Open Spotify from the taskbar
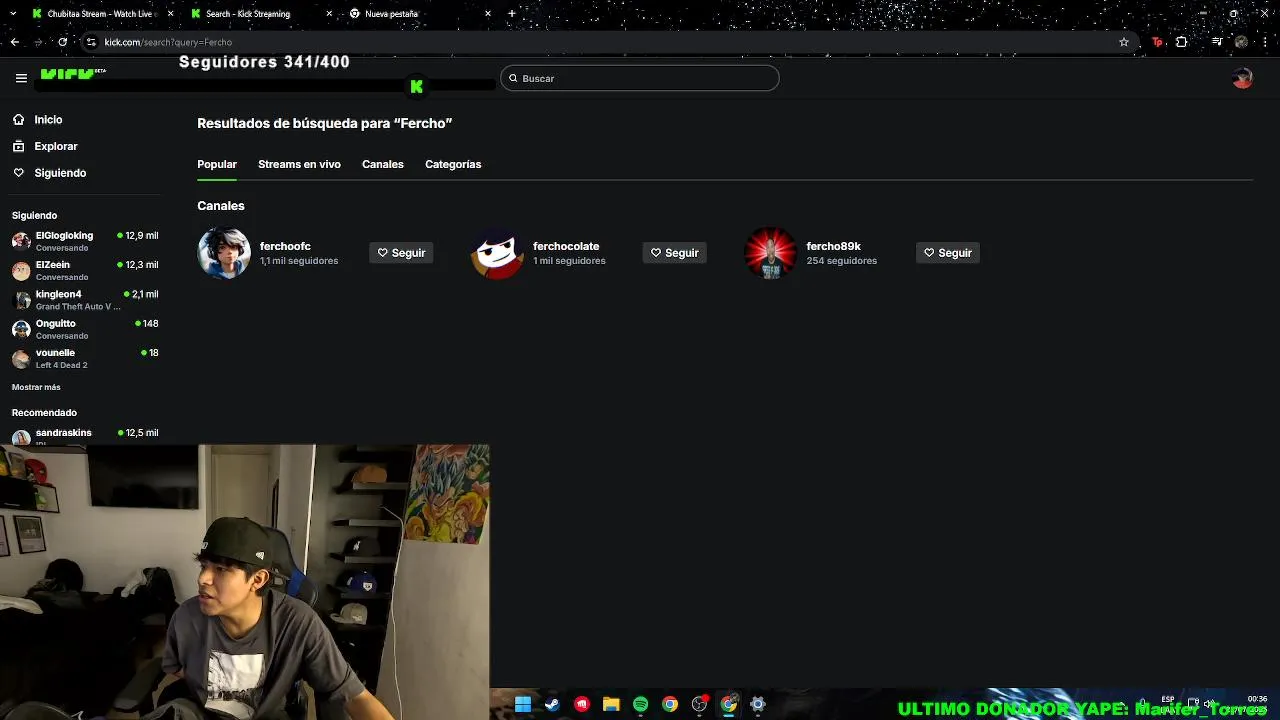This screenshot has height=720, width=1280. point(640,705)
